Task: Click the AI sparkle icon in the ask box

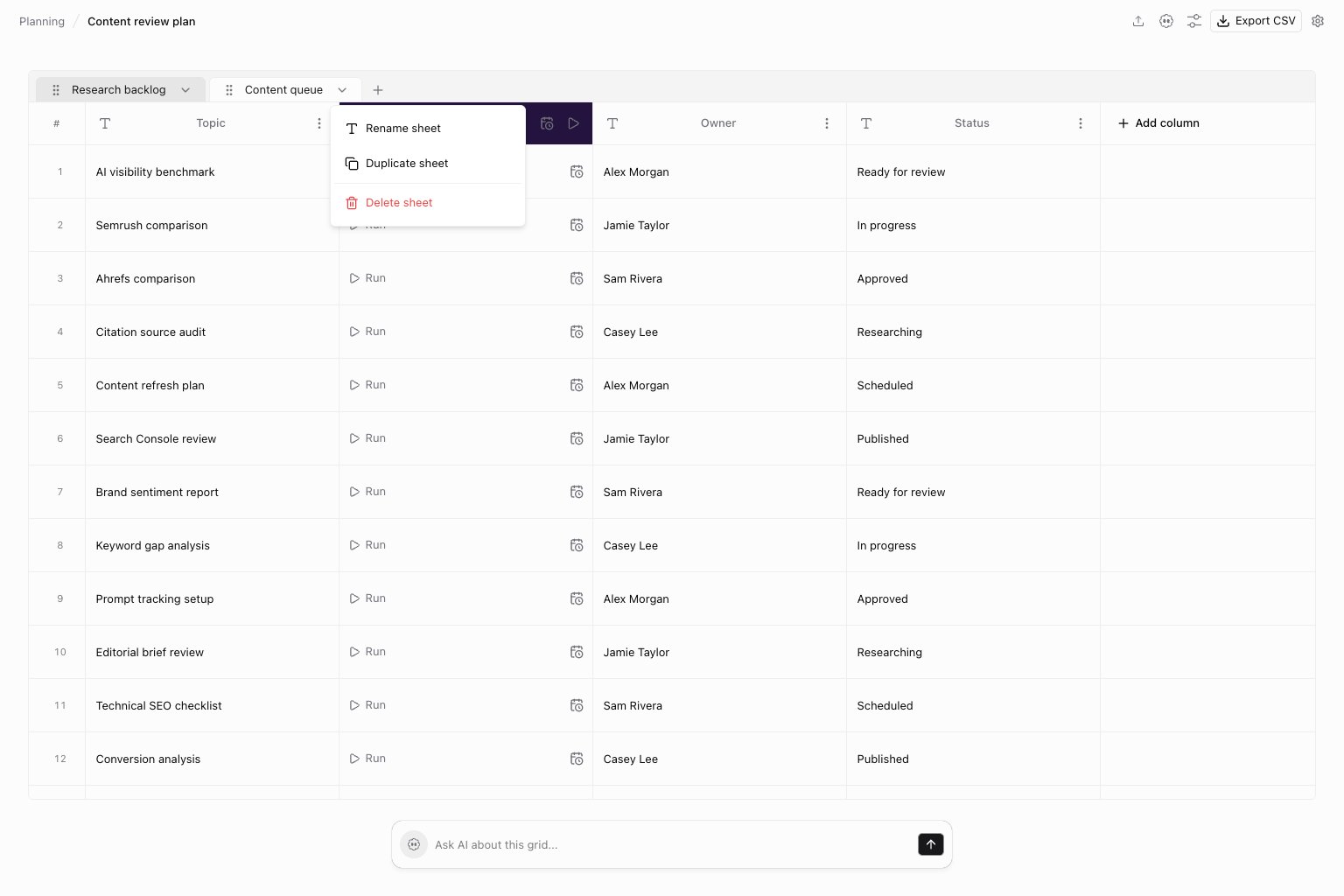Action: (x=414, y=844)
